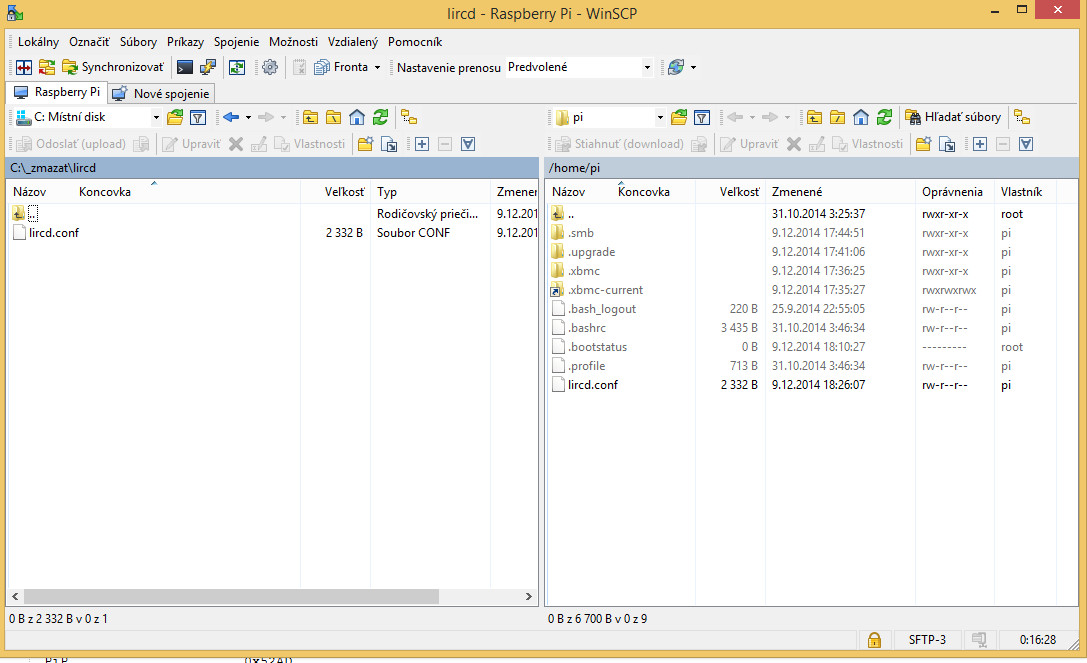Open the Lokálny menu

tap(38, 42)
